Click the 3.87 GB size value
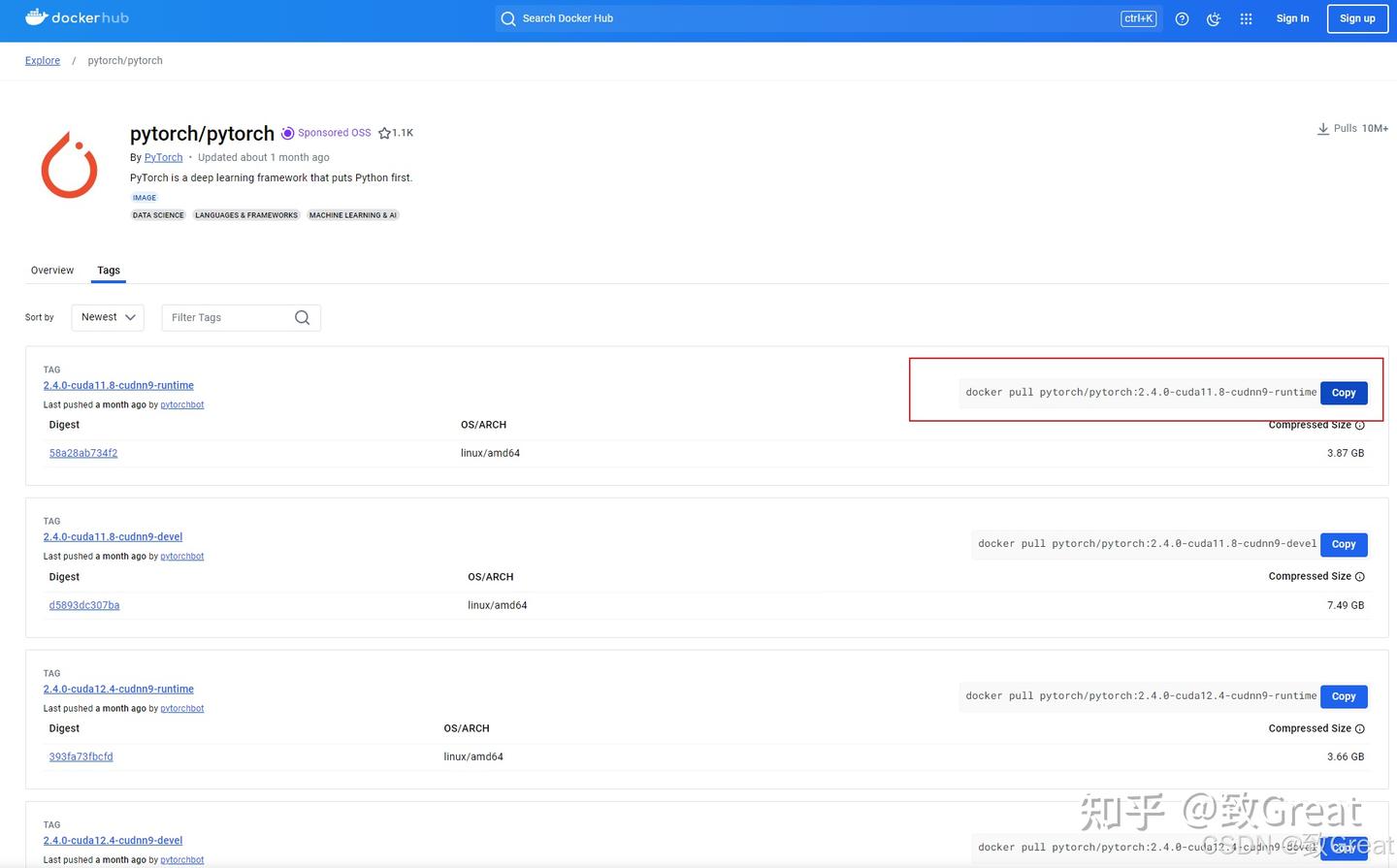Viewport: 1397px width, 868px height. coord(1346,453)
